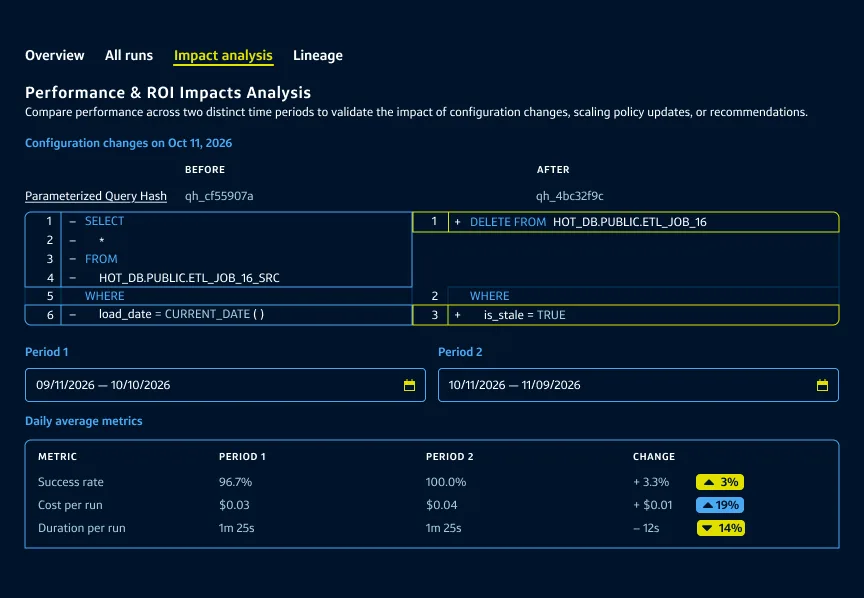Click the BEFORE column heading
864x598 pixels.
click(x=205, y=170)
